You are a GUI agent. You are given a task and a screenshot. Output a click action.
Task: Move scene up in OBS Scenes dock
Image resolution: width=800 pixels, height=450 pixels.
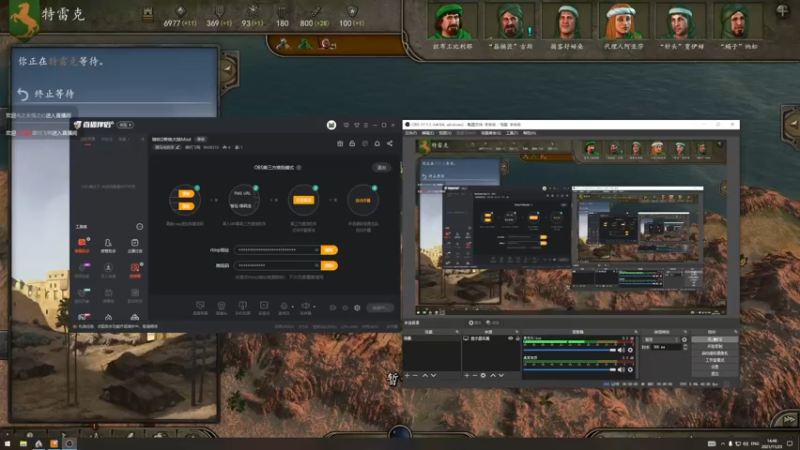coord(425,376)
